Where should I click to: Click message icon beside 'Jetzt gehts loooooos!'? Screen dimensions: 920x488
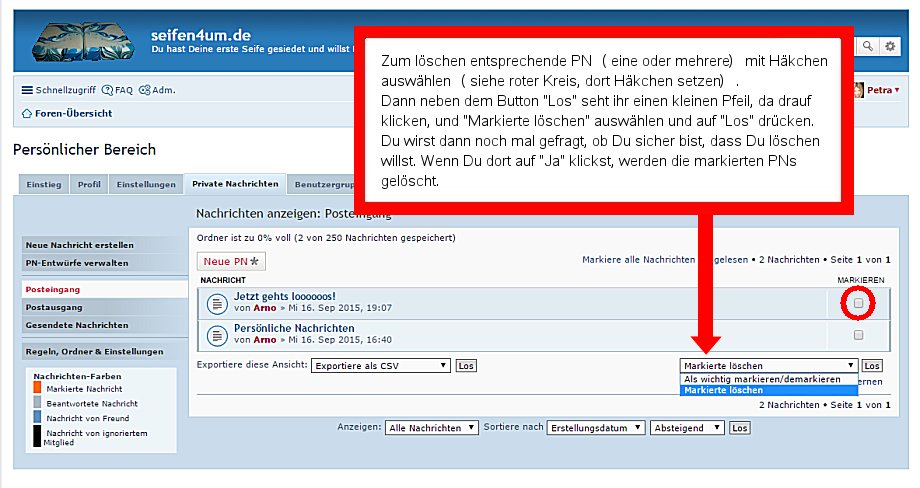(x=216, y=302)
